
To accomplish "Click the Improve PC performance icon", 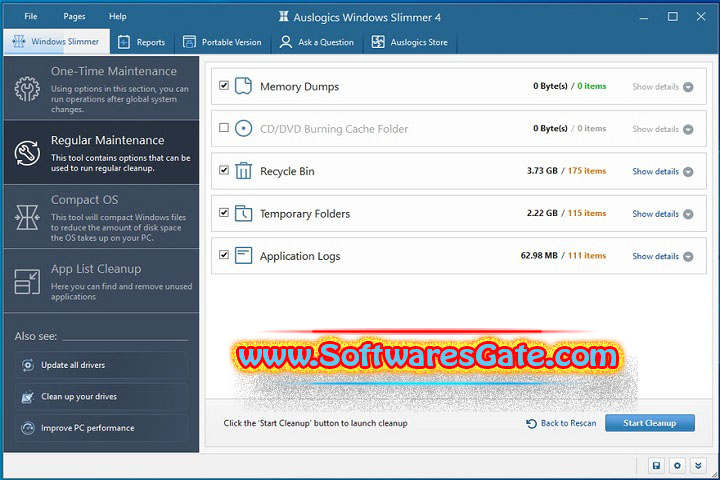I will pos(28,428).
